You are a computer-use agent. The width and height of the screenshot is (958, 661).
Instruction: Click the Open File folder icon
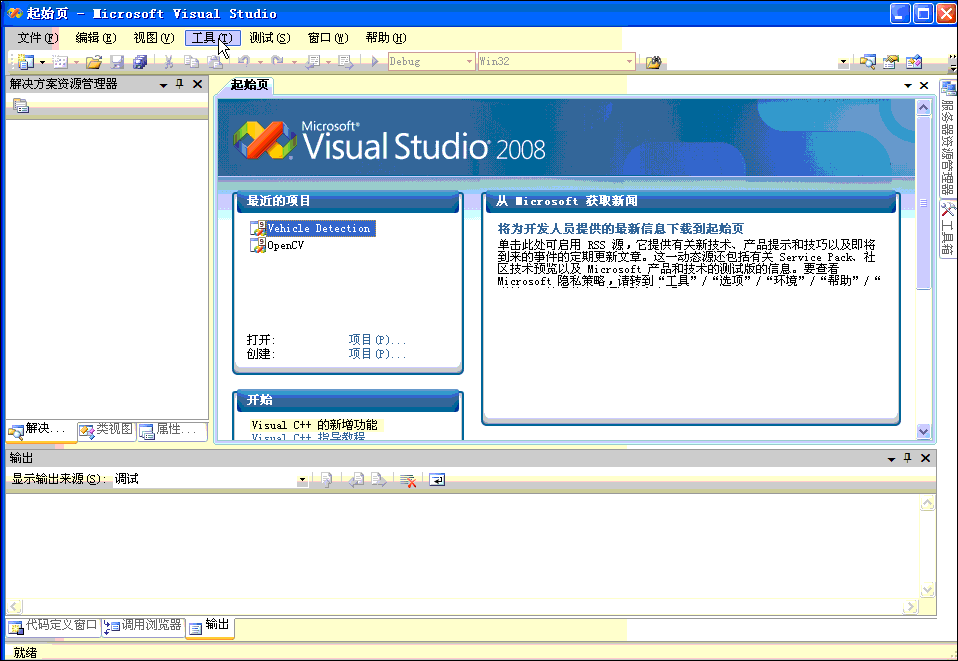94,62
